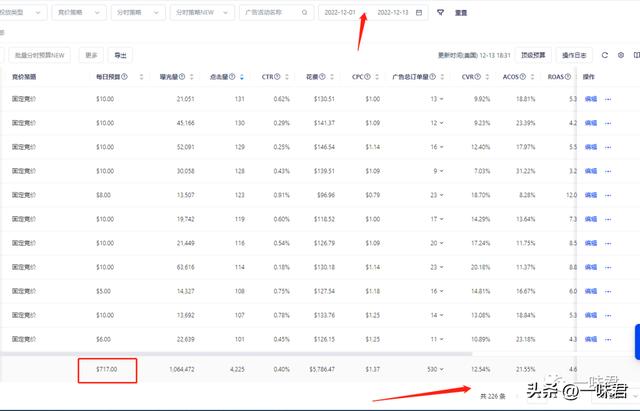The height and width of the screenshot is (411, 640).
Task: Click the 63,616 impressions cell
Action: 185,267
